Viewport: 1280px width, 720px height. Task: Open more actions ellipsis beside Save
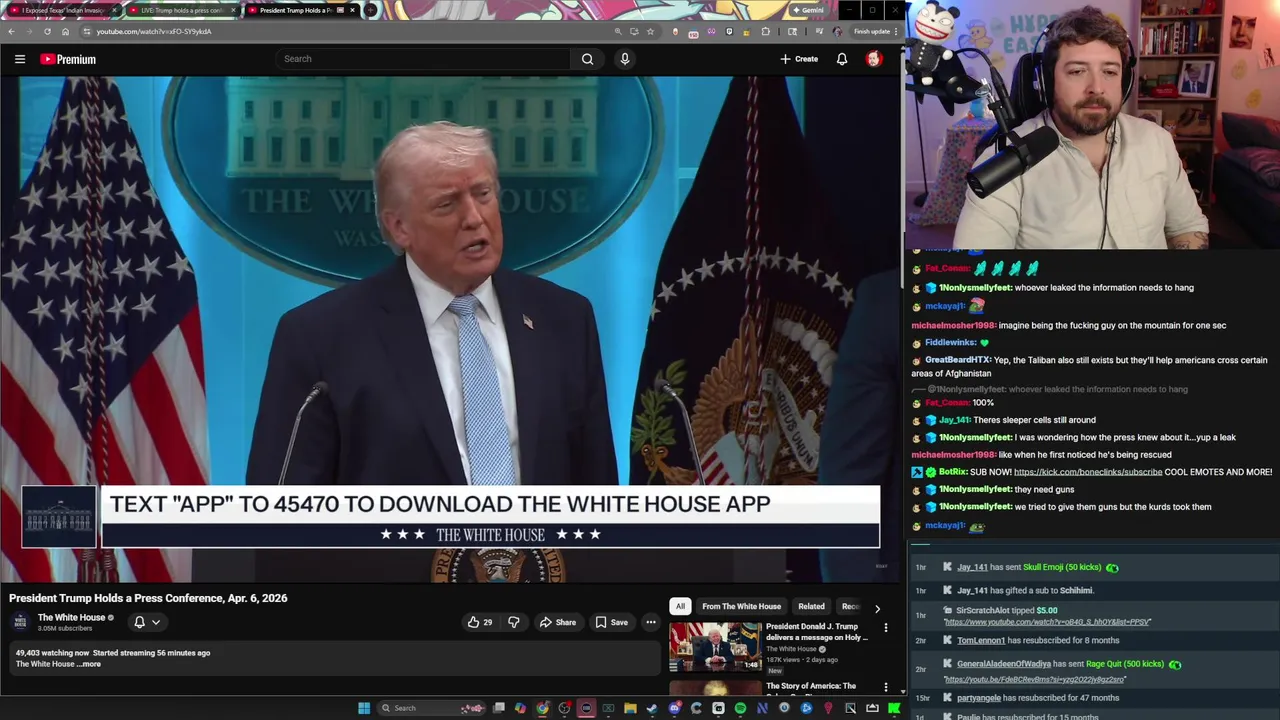[x=650, y=622]
